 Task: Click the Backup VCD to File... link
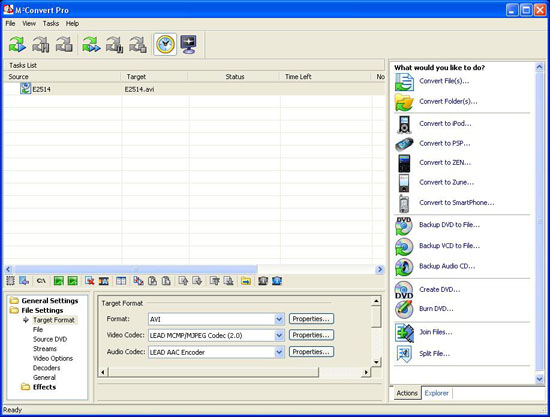tap(449, 246)
